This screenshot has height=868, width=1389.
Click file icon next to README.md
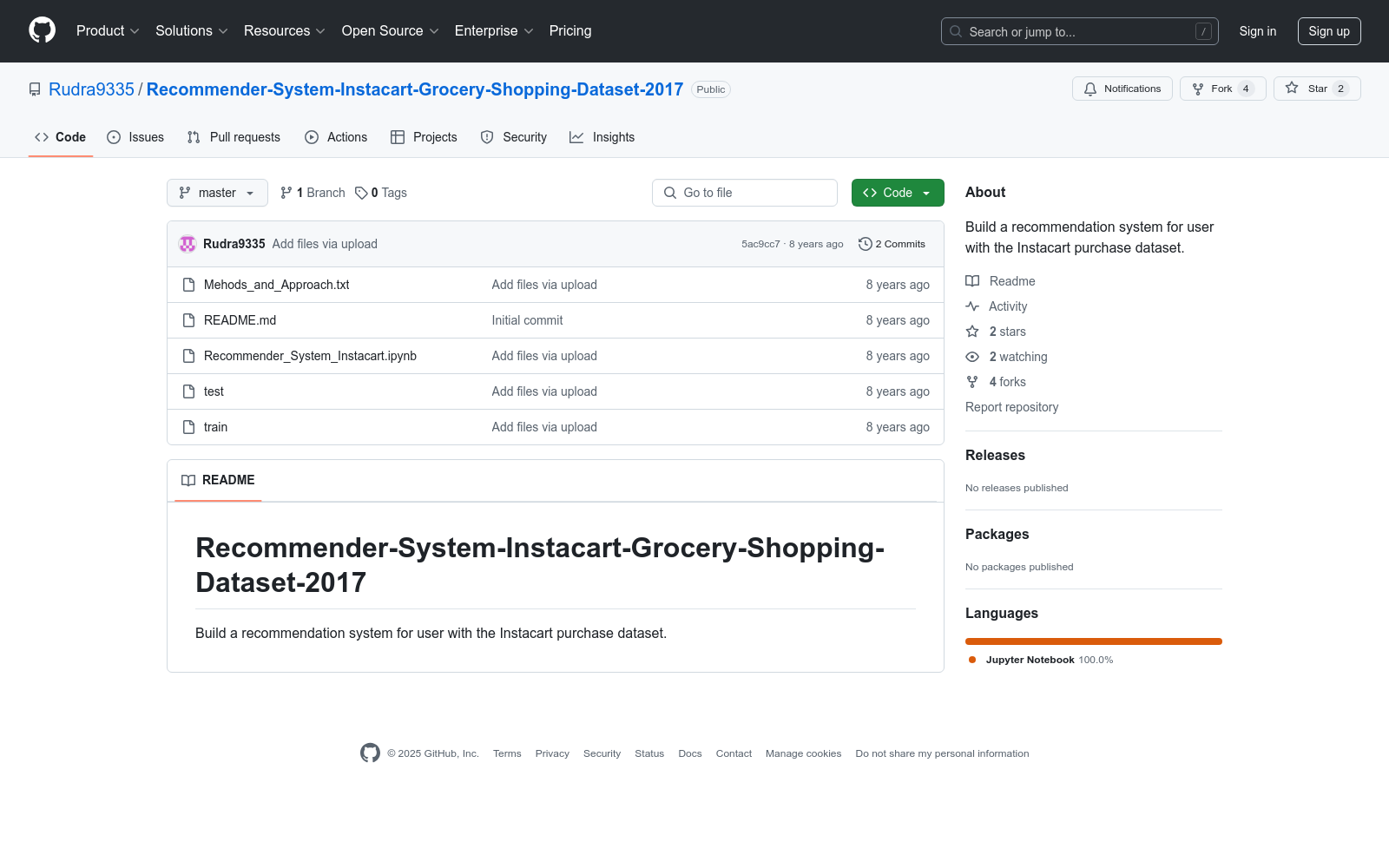[188, 320]
